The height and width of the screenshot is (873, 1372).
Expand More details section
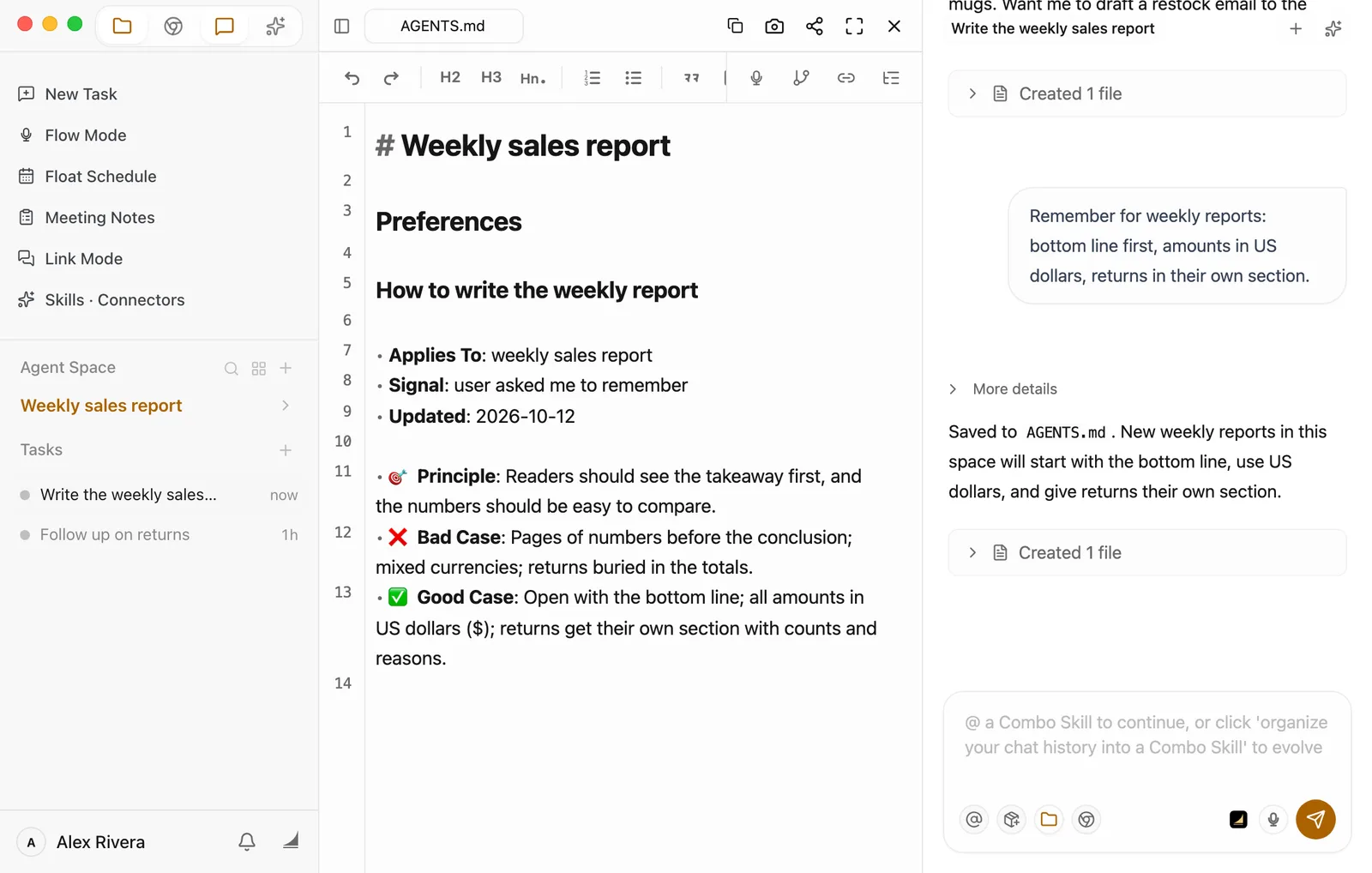pos(1003,389)
